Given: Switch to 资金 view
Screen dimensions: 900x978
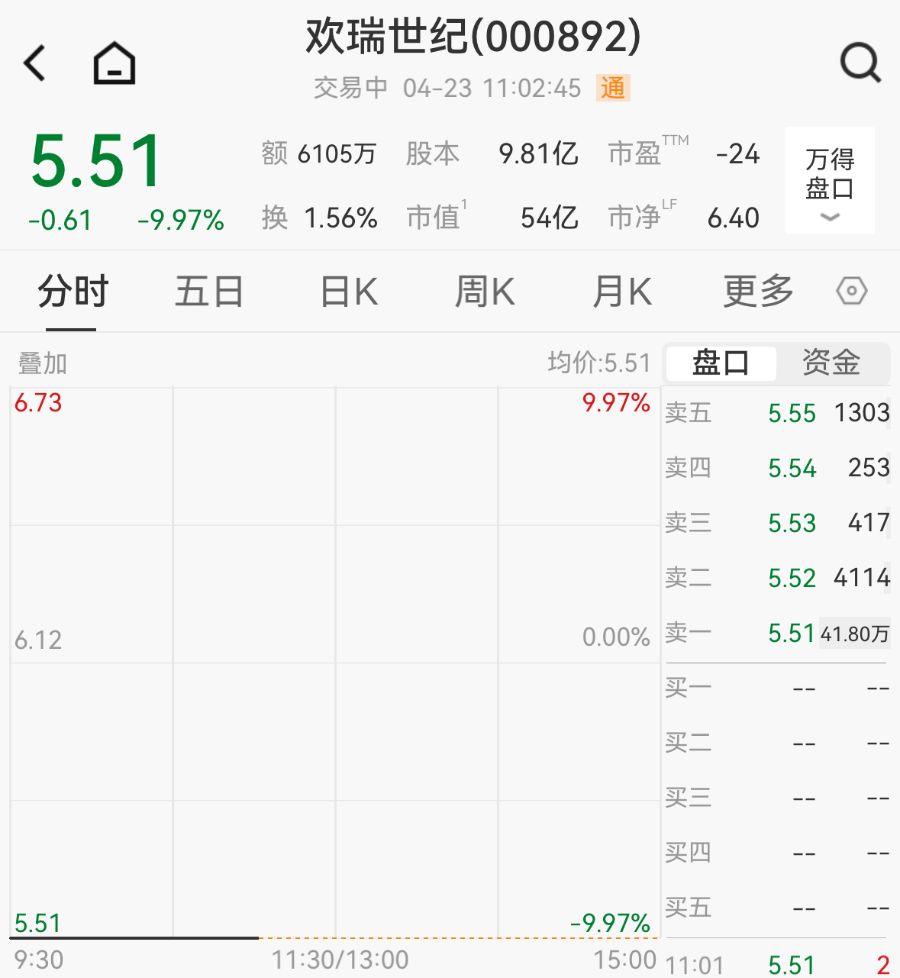Looking at the screenshot, I should [x=831, y=363].
